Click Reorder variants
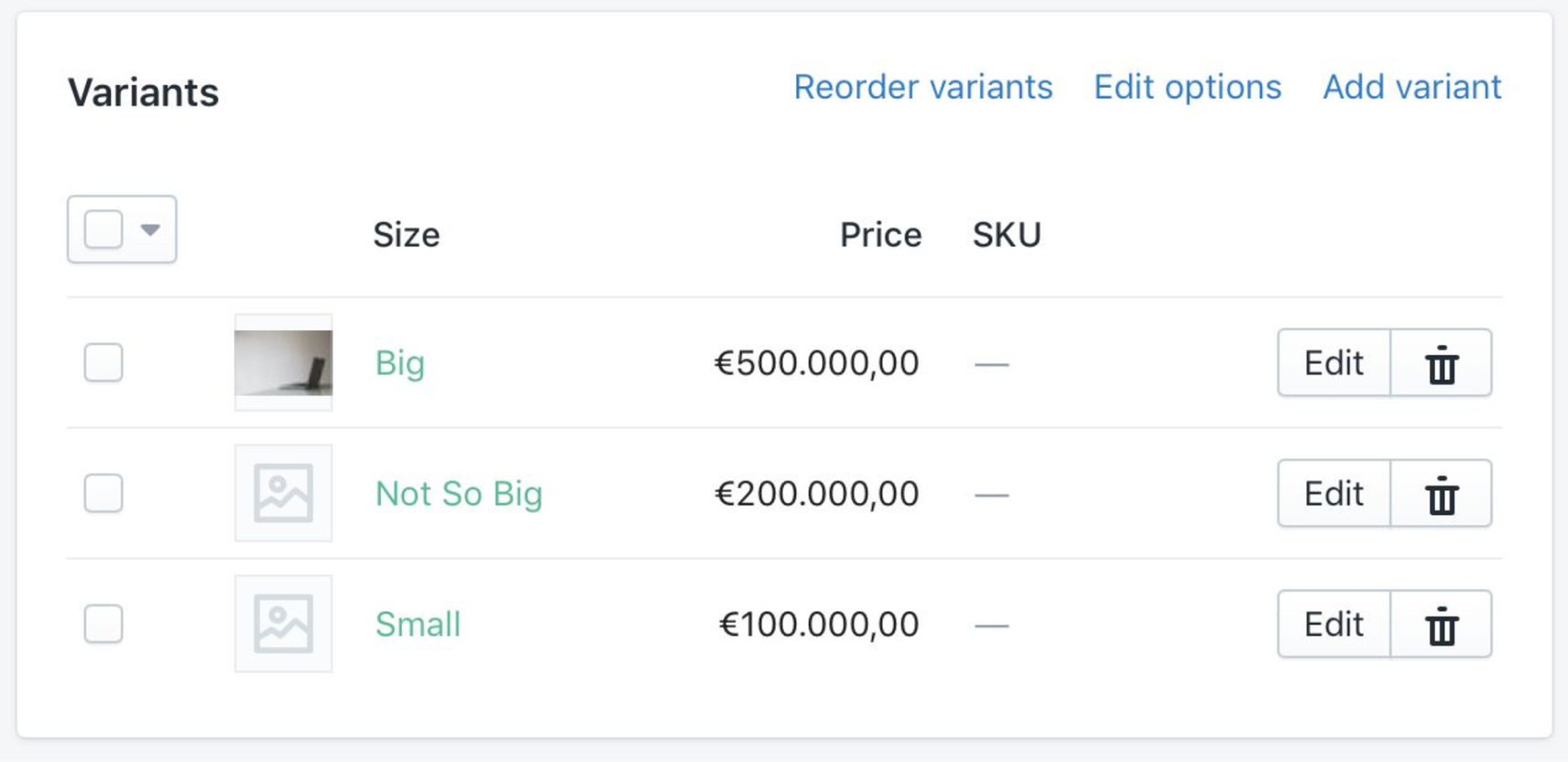This screenshot has width=1568, height=762. pyautogui.click(x=922, y=87)
